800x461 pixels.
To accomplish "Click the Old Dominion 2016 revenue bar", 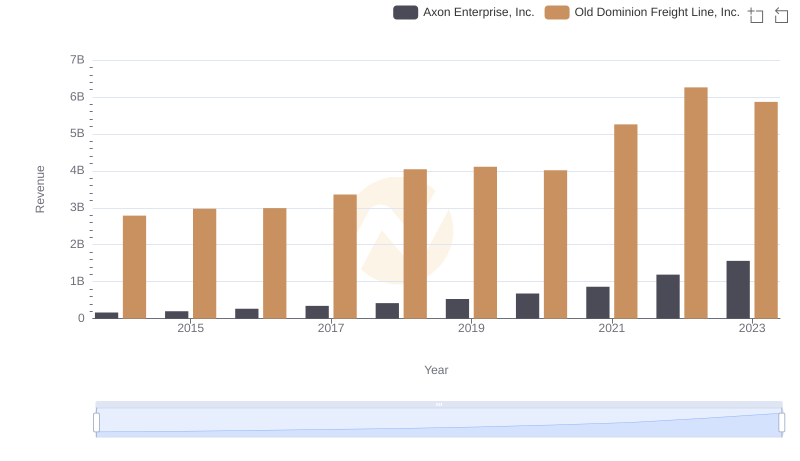I will (x=274, y=263).
